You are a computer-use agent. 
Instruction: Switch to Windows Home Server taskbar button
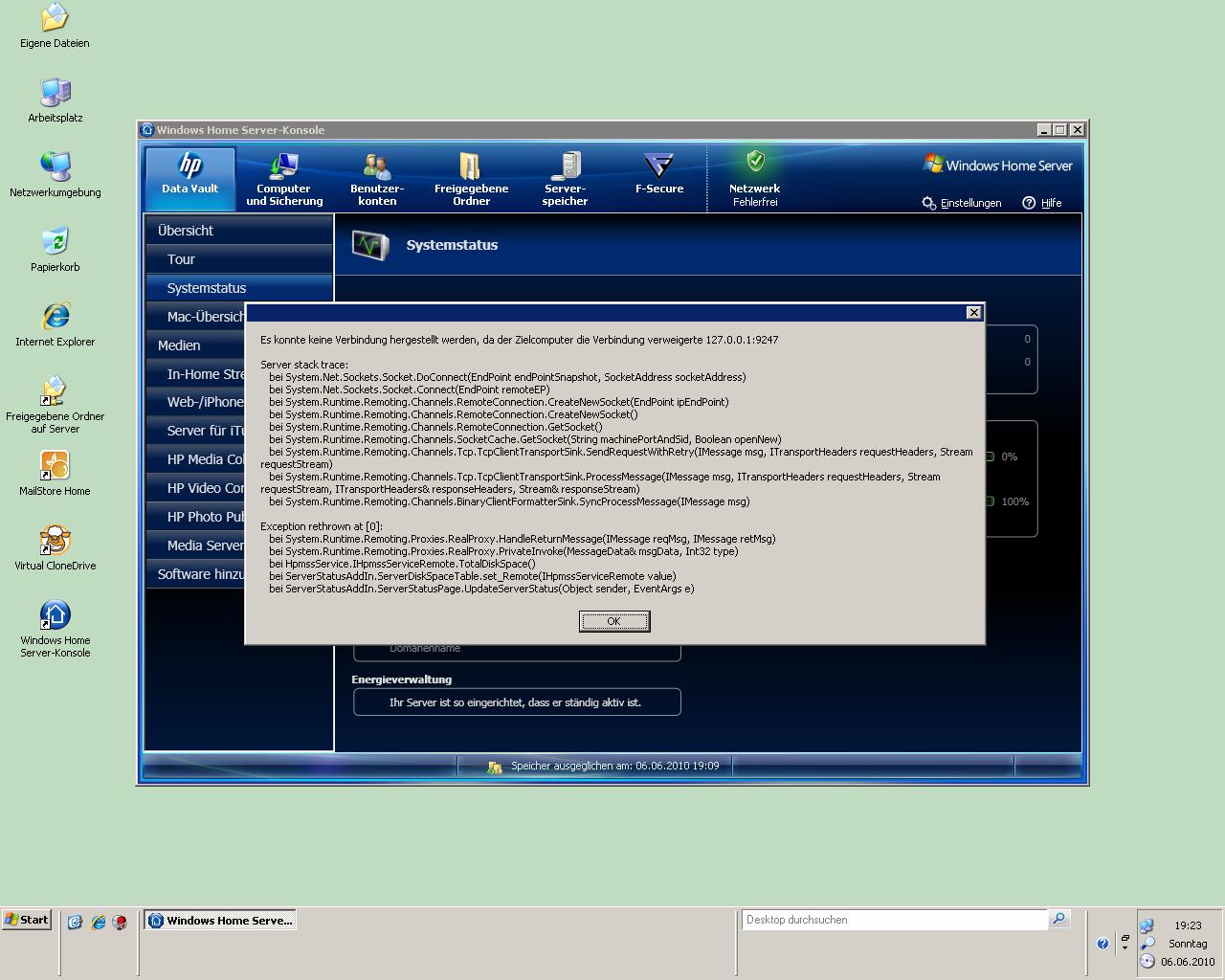220,921
